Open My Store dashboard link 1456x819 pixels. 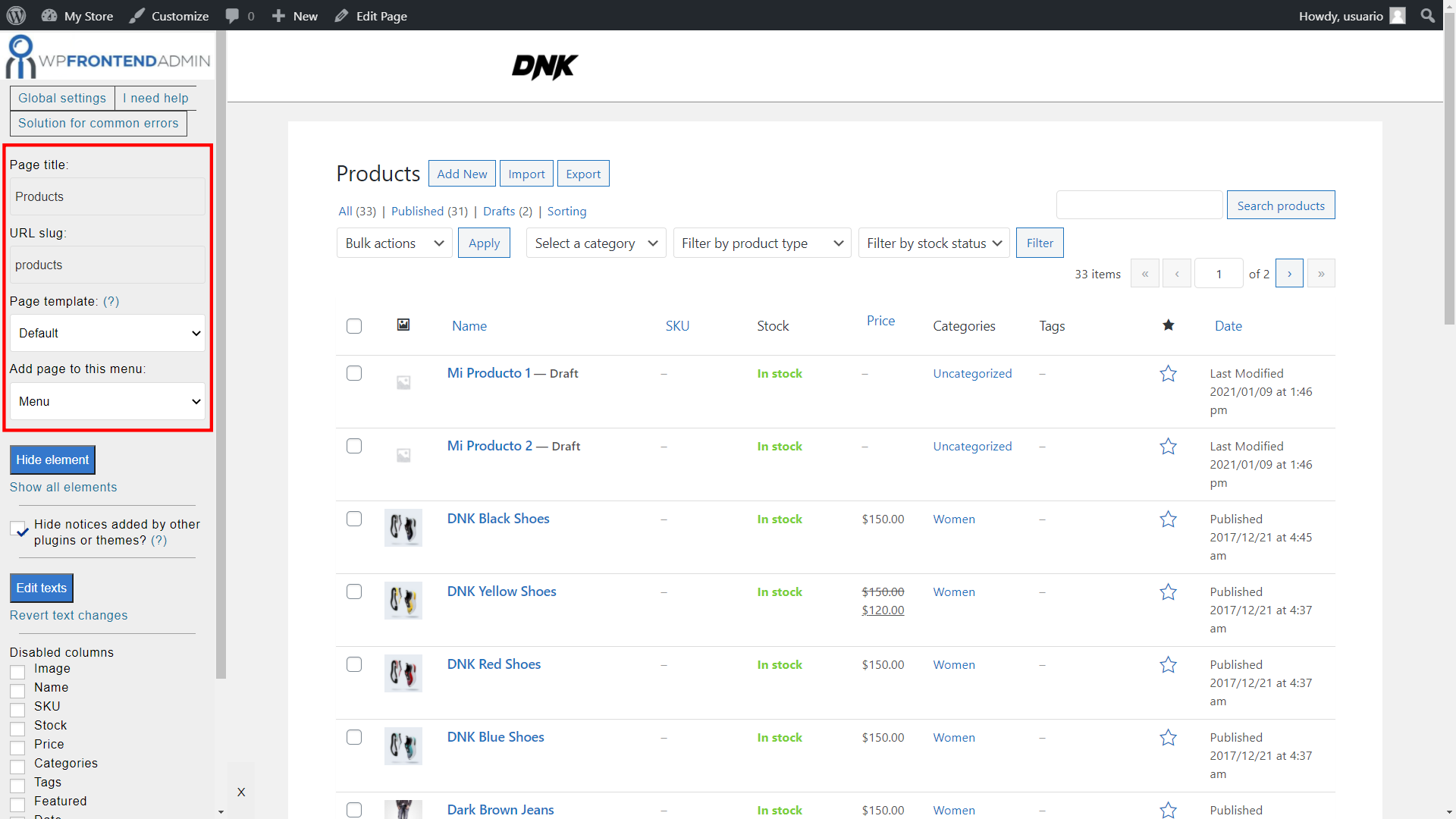tap(77, 16)
